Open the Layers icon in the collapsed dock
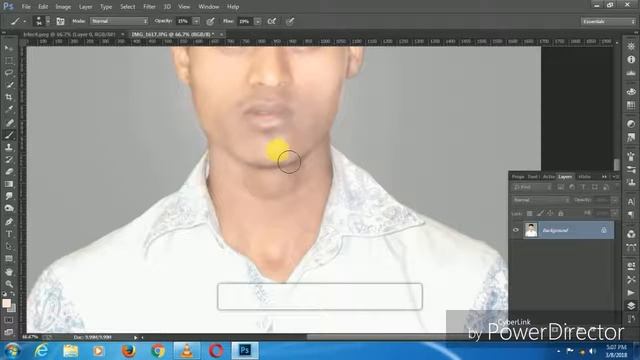 (x=631, y=305)
